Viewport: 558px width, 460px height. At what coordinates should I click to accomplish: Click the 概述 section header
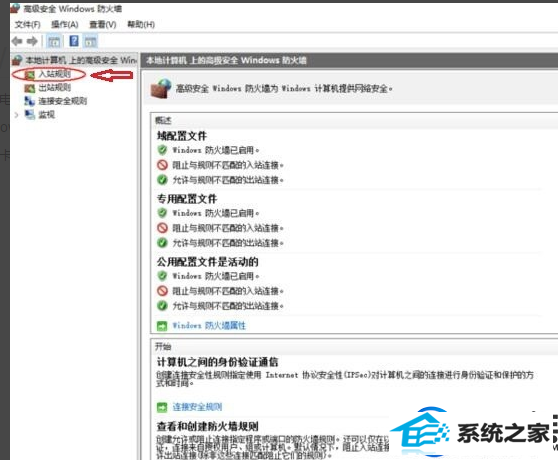click(163, 120)
